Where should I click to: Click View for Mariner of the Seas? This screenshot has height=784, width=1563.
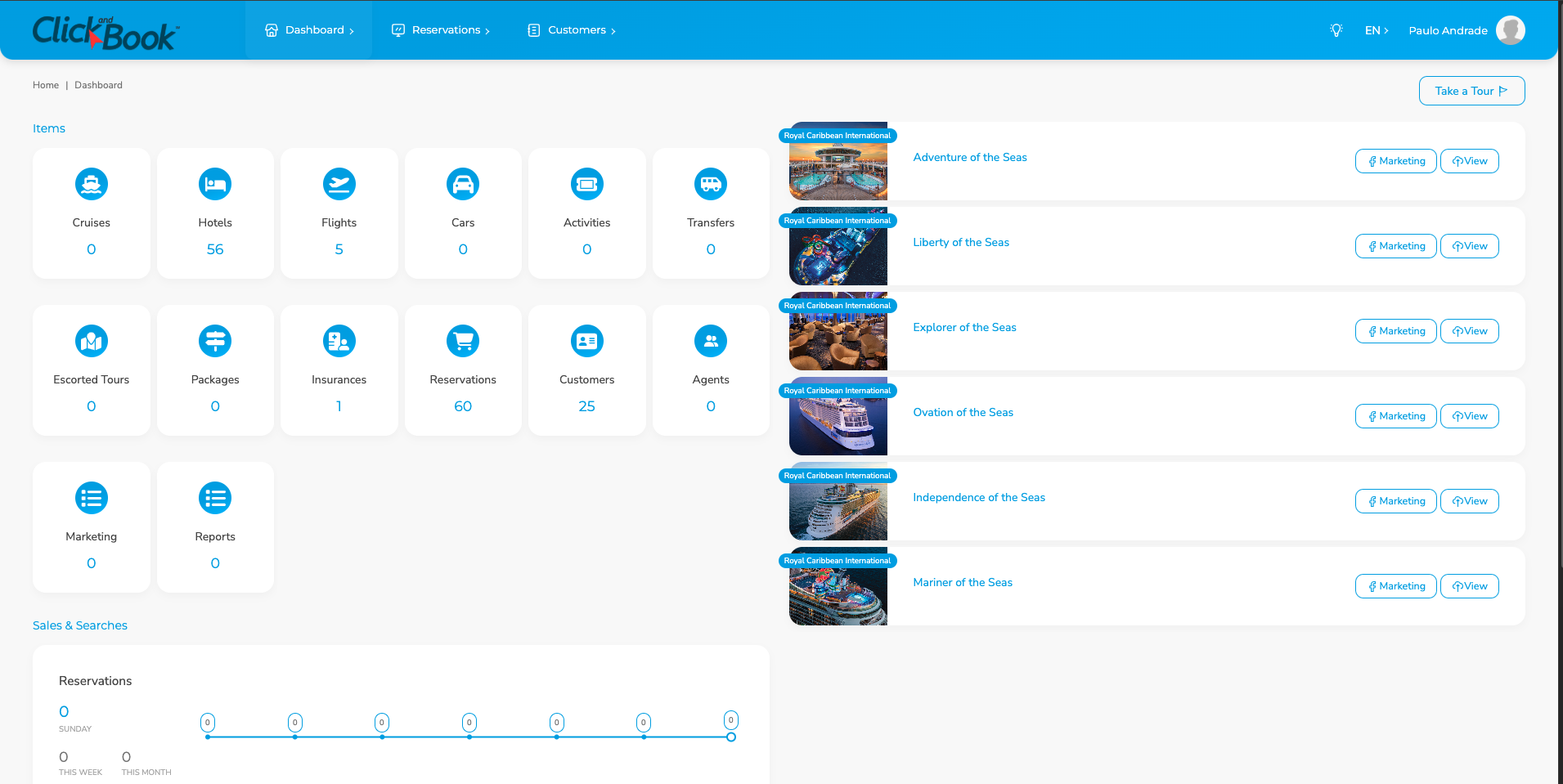[1469, 586]
